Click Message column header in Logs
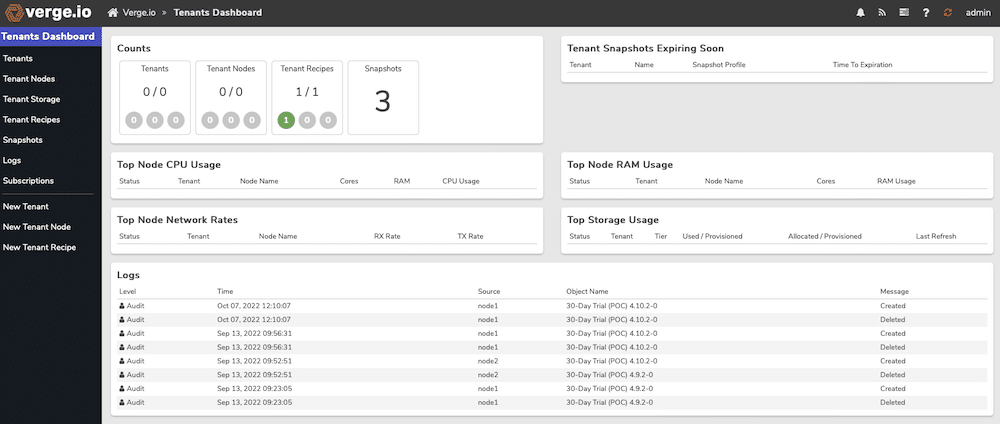The width and height of the screenshot is (1000, 424). tap(894, 291)
